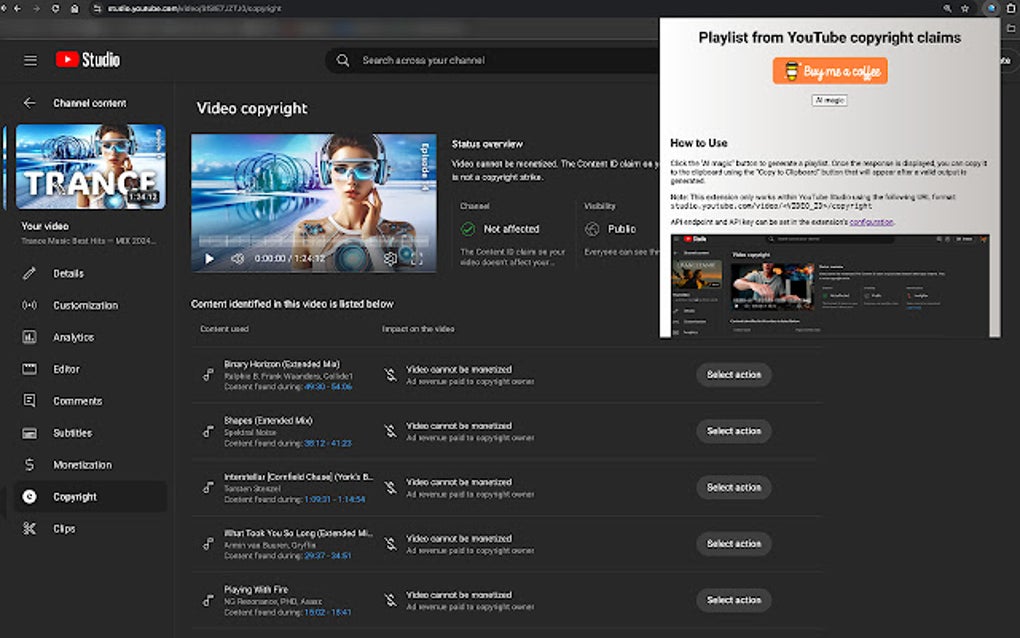Go back via Channel content arrow
1020x638 pixels.
29,103
